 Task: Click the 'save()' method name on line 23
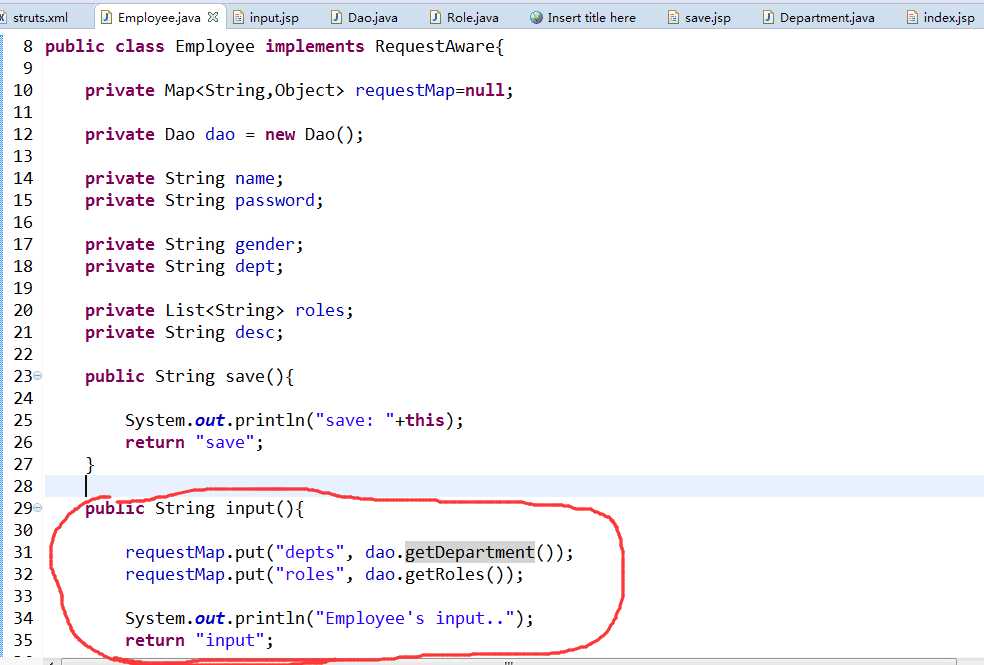point(255,376)
